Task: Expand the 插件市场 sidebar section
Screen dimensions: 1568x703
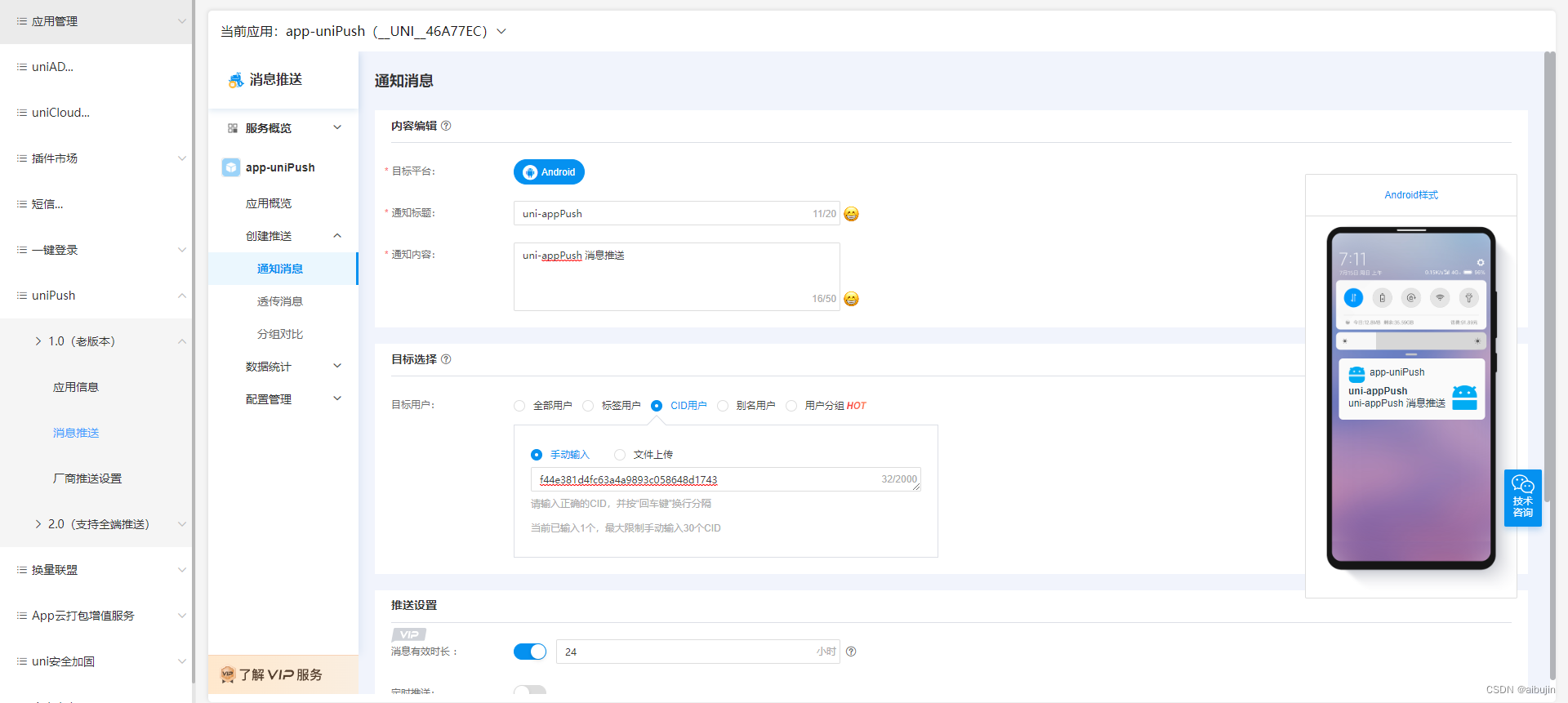Action: [182, 158]
